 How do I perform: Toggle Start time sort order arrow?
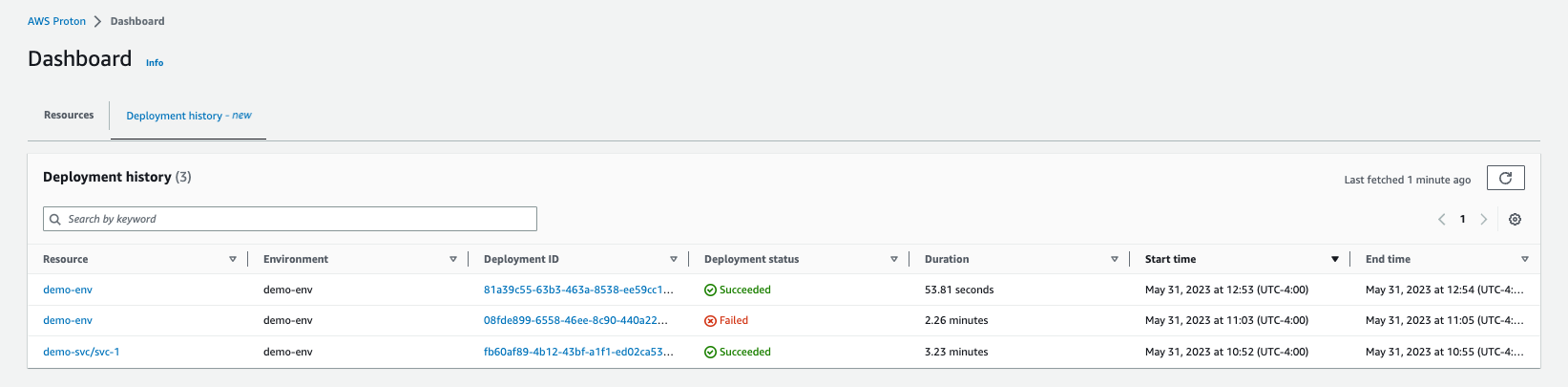(1335, 259)
